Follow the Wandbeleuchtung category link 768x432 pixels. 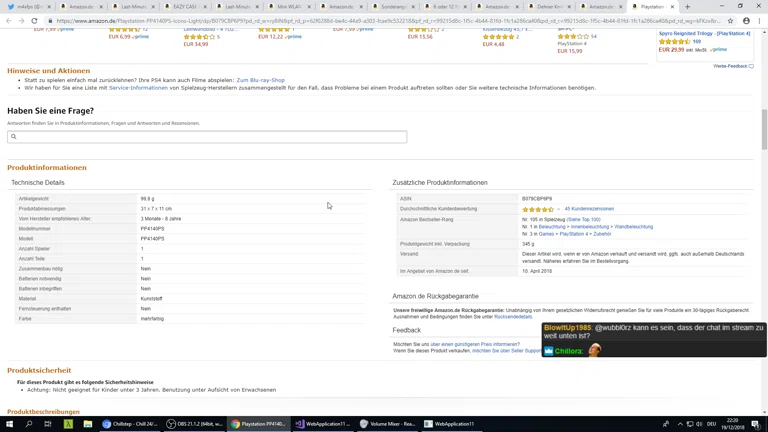pos(633,227)
